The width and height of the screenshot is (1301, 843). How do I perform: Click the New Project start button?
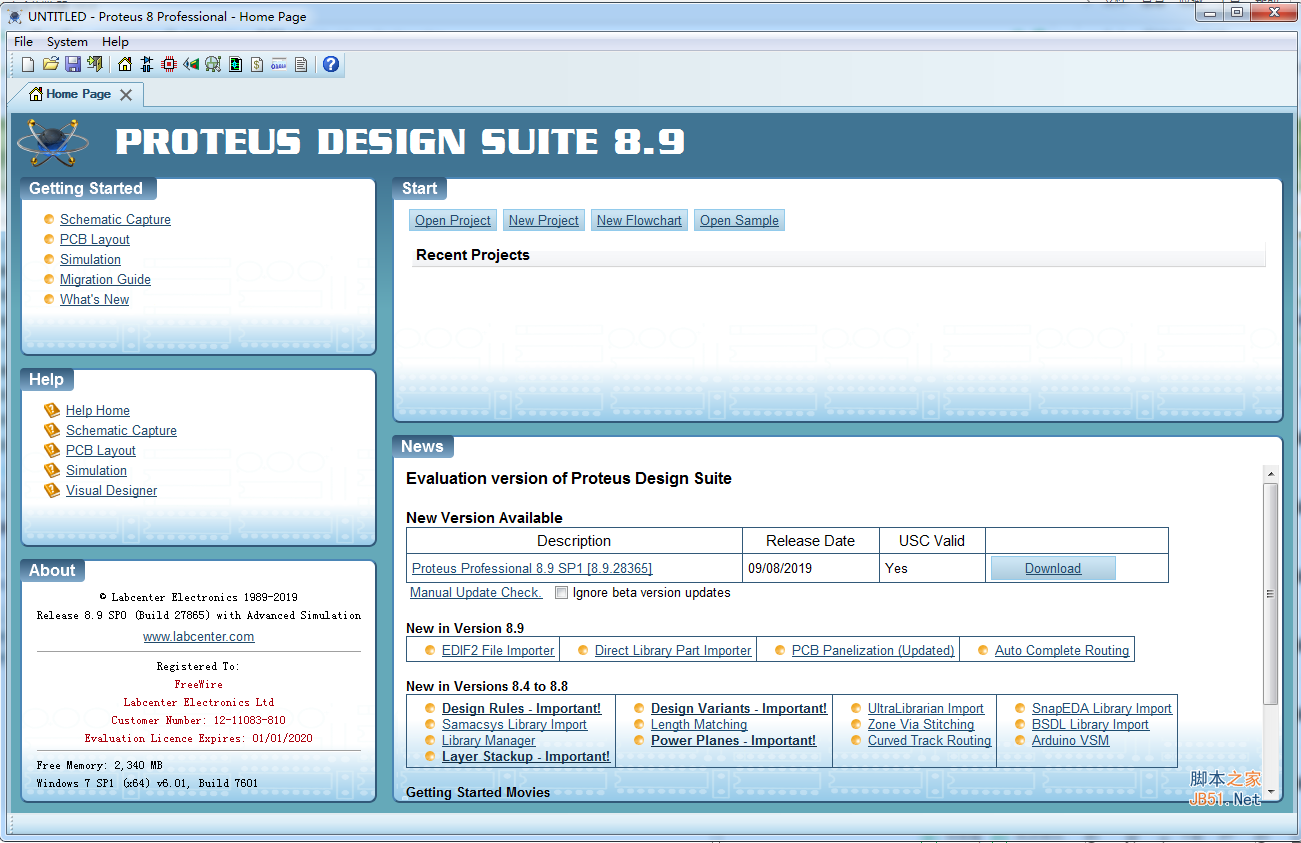(x=543, y=219)
